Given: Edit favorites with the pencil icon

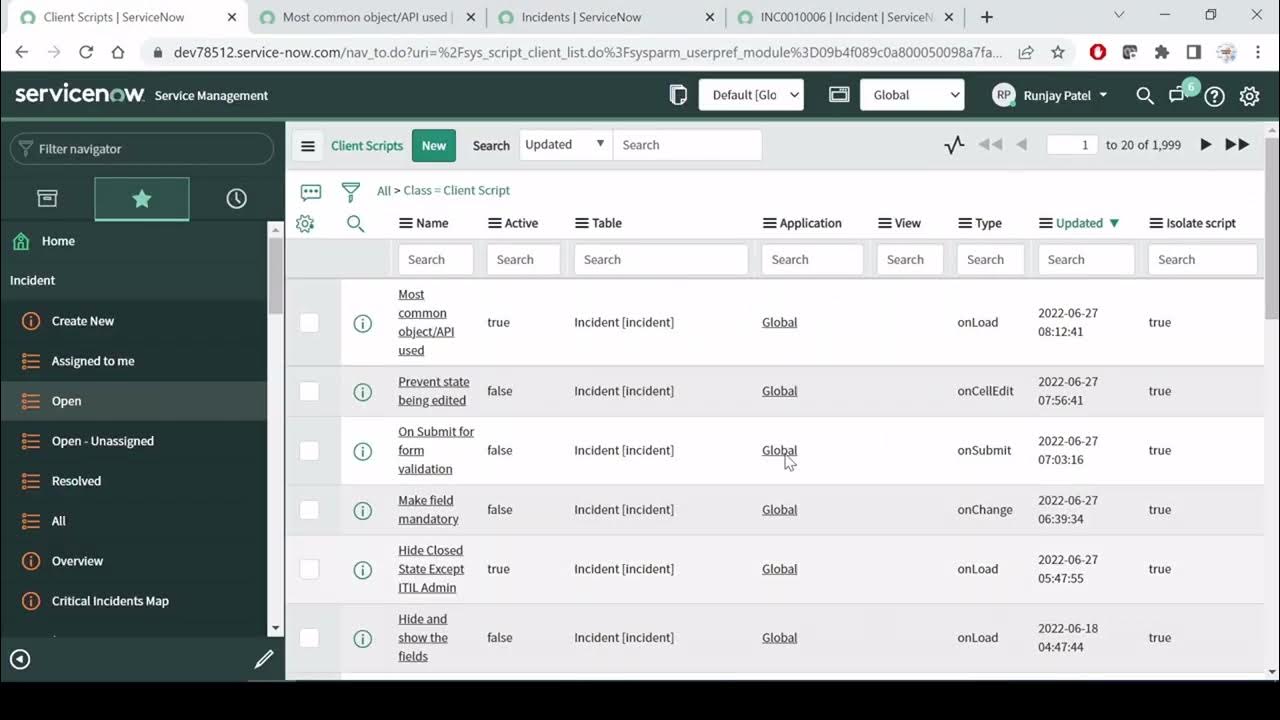Looking at the screenshot, I should 264,659.
